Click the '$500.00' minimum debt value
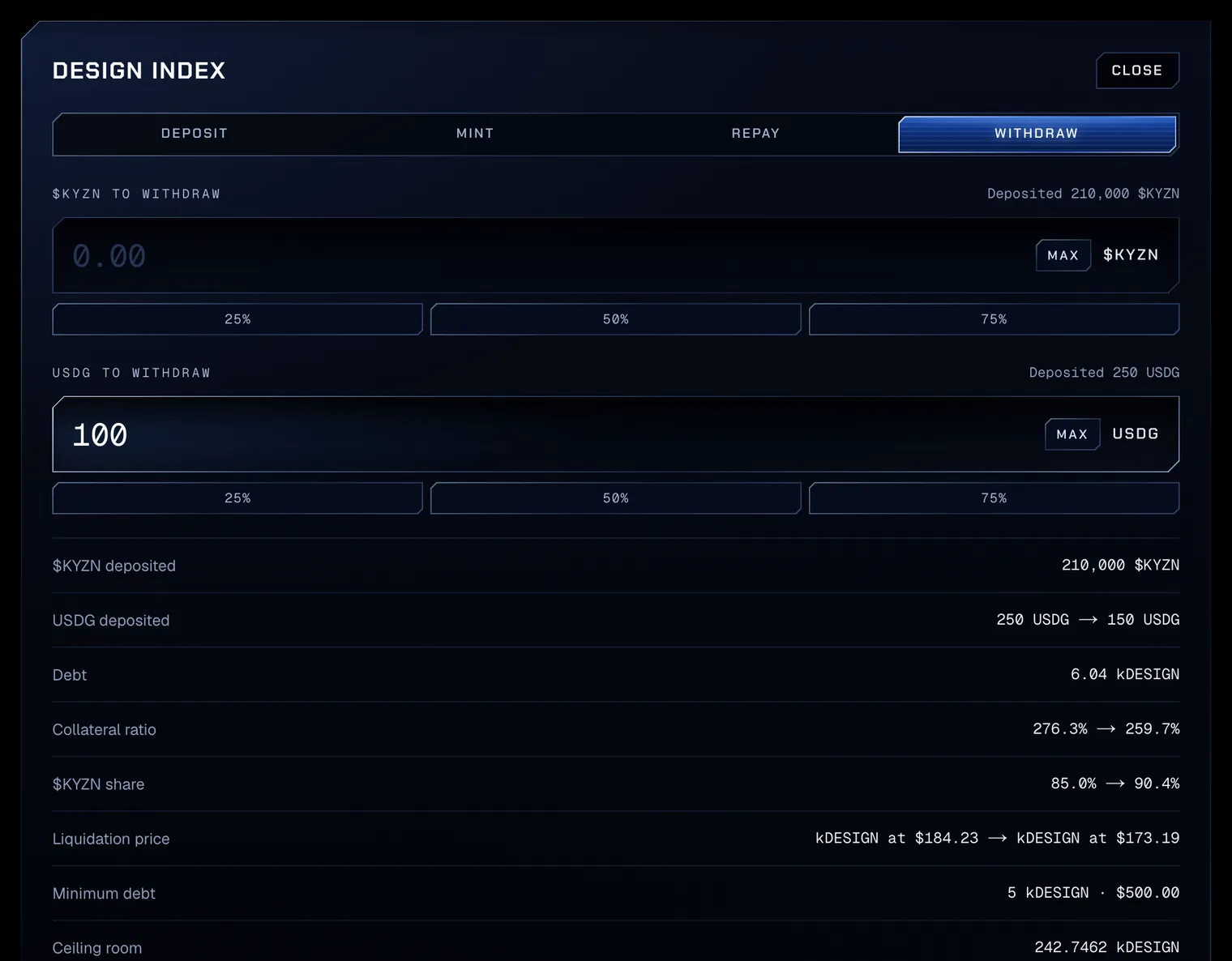 point(1148,892)
